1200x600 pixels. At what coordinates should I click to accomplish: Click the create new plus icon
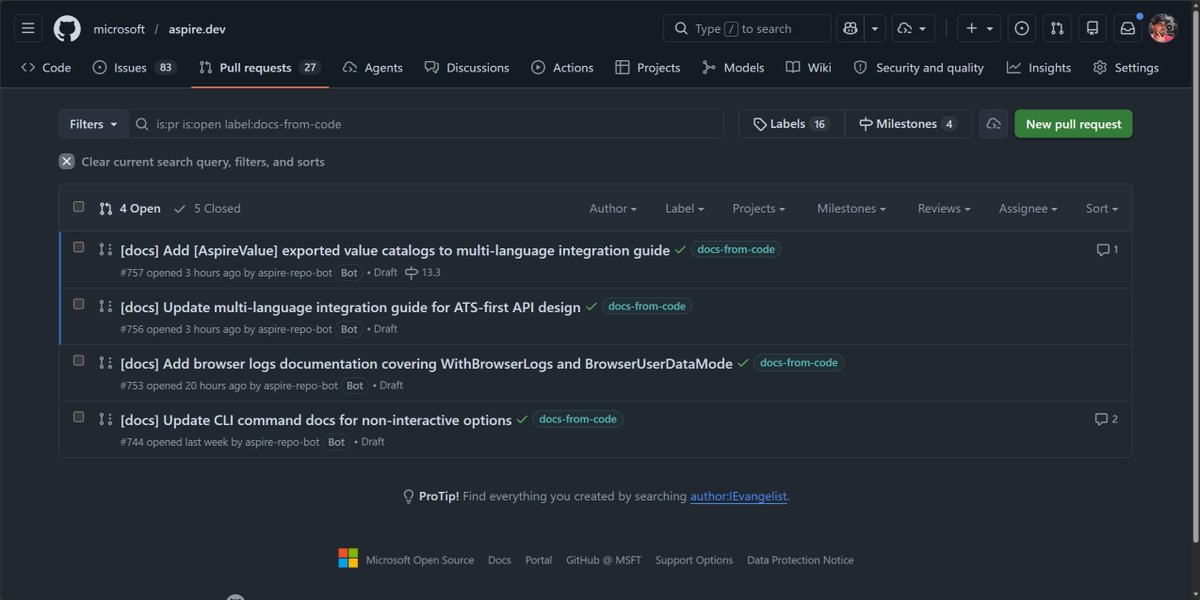coord(979,28)
